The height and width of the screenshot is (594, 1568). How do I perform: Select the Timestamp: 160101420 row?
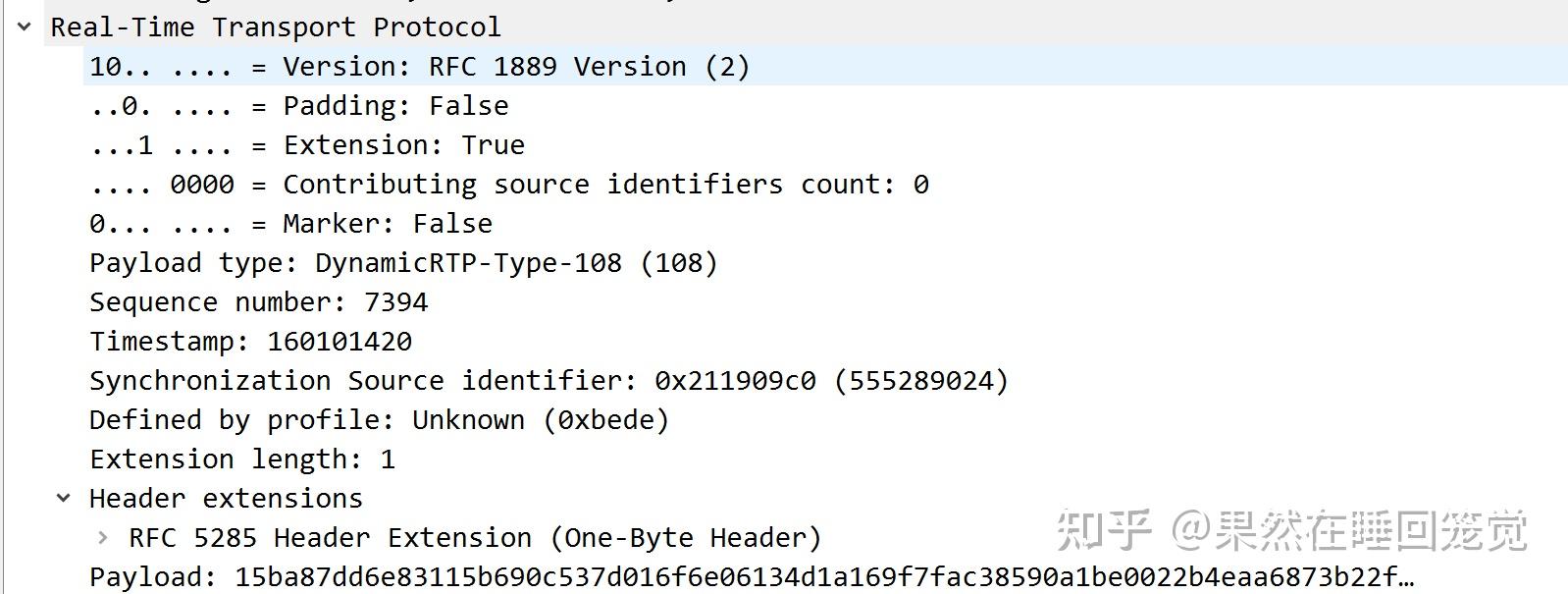[250, 342]
